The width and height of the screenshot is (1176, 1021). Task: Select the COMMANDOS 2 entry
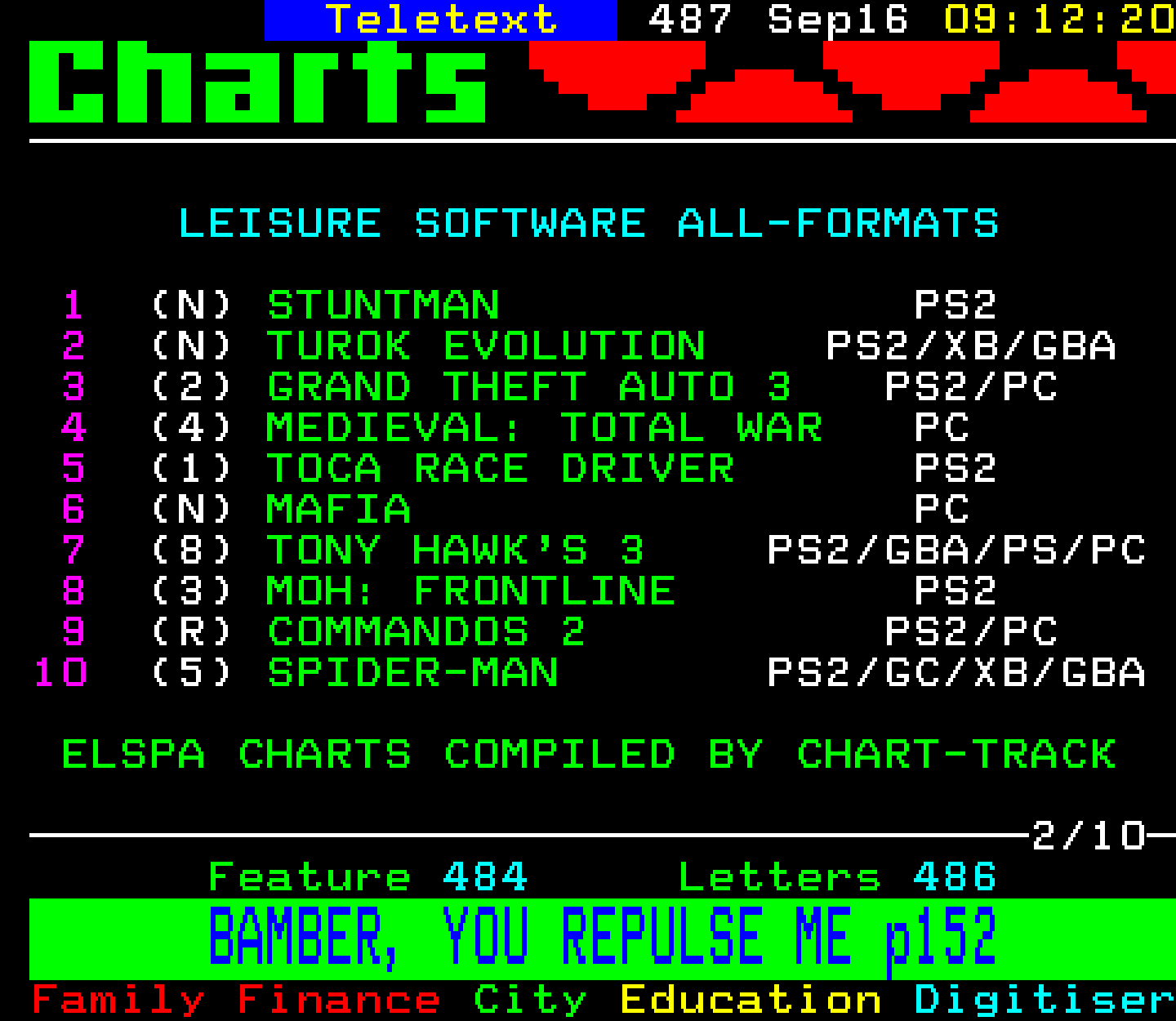pos(426,632)
